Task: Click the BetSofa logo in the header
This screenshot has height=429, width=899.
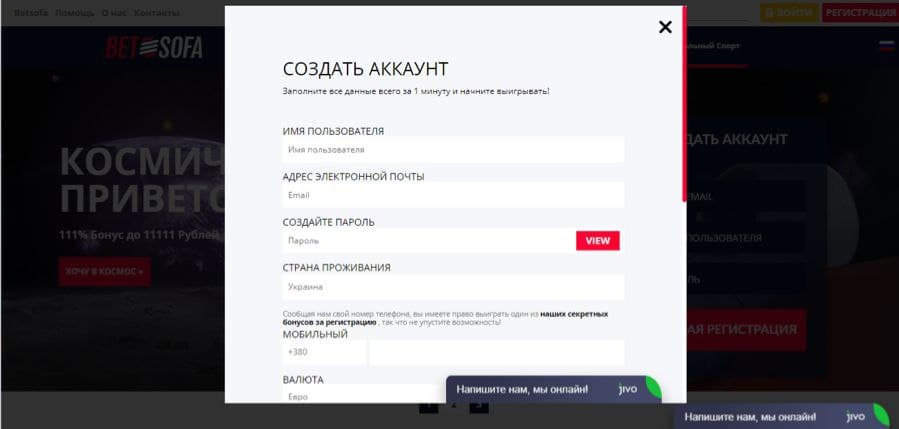Action: (154, 47)
